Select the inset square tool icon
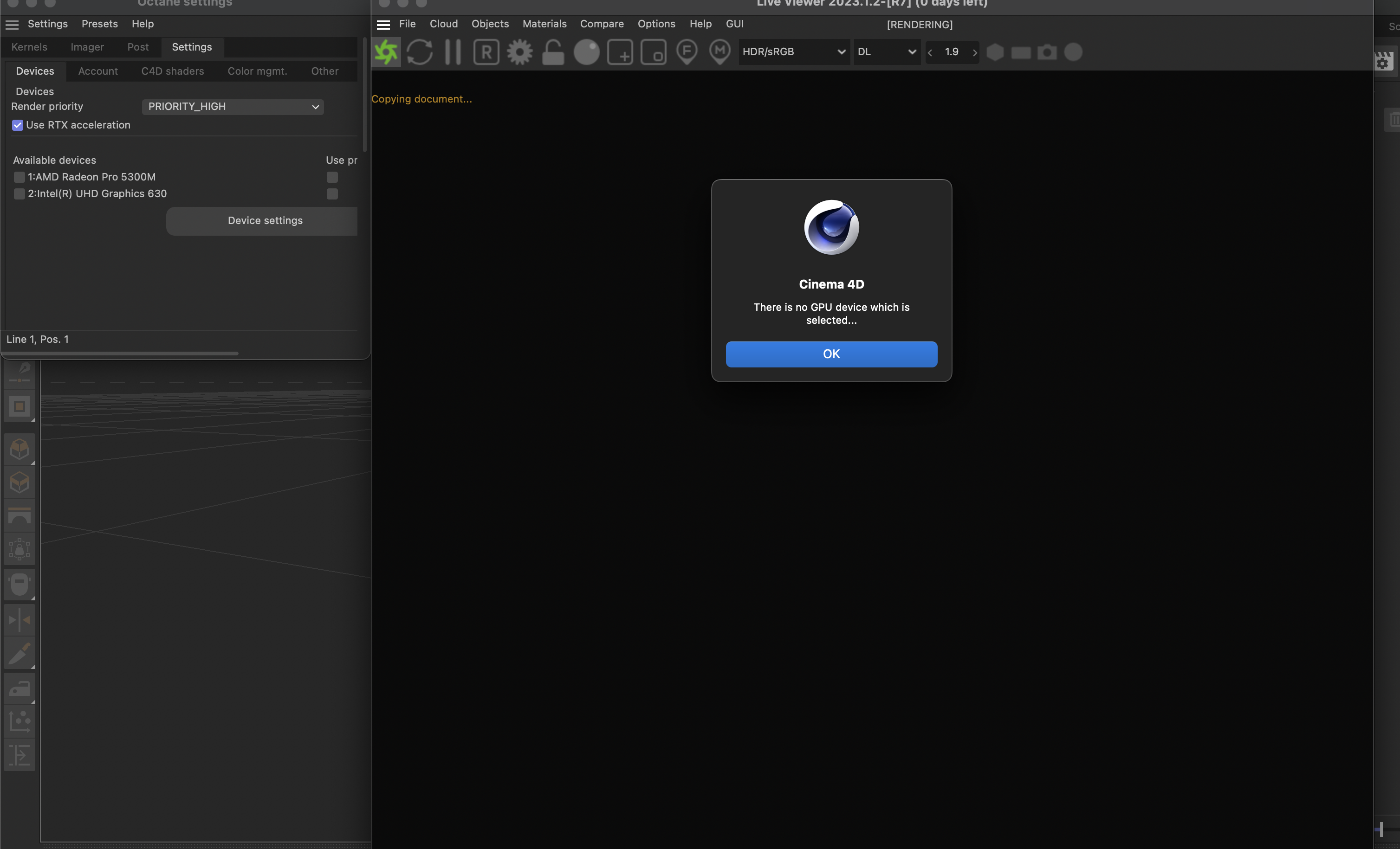 [19, 406]
